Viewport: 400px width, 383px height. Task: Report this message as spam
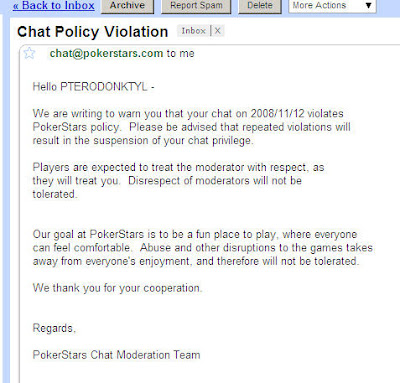coord(196,6)
